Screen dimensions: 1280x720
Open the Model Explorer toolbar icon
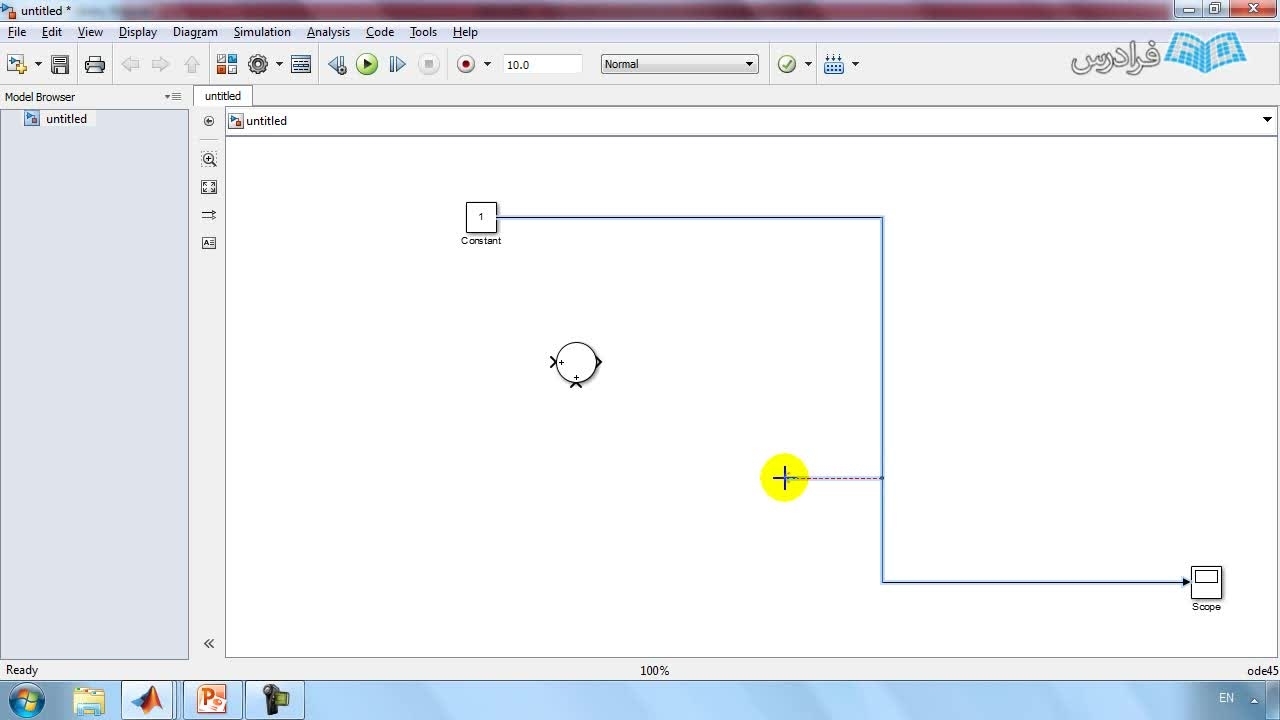click(301, 64)
